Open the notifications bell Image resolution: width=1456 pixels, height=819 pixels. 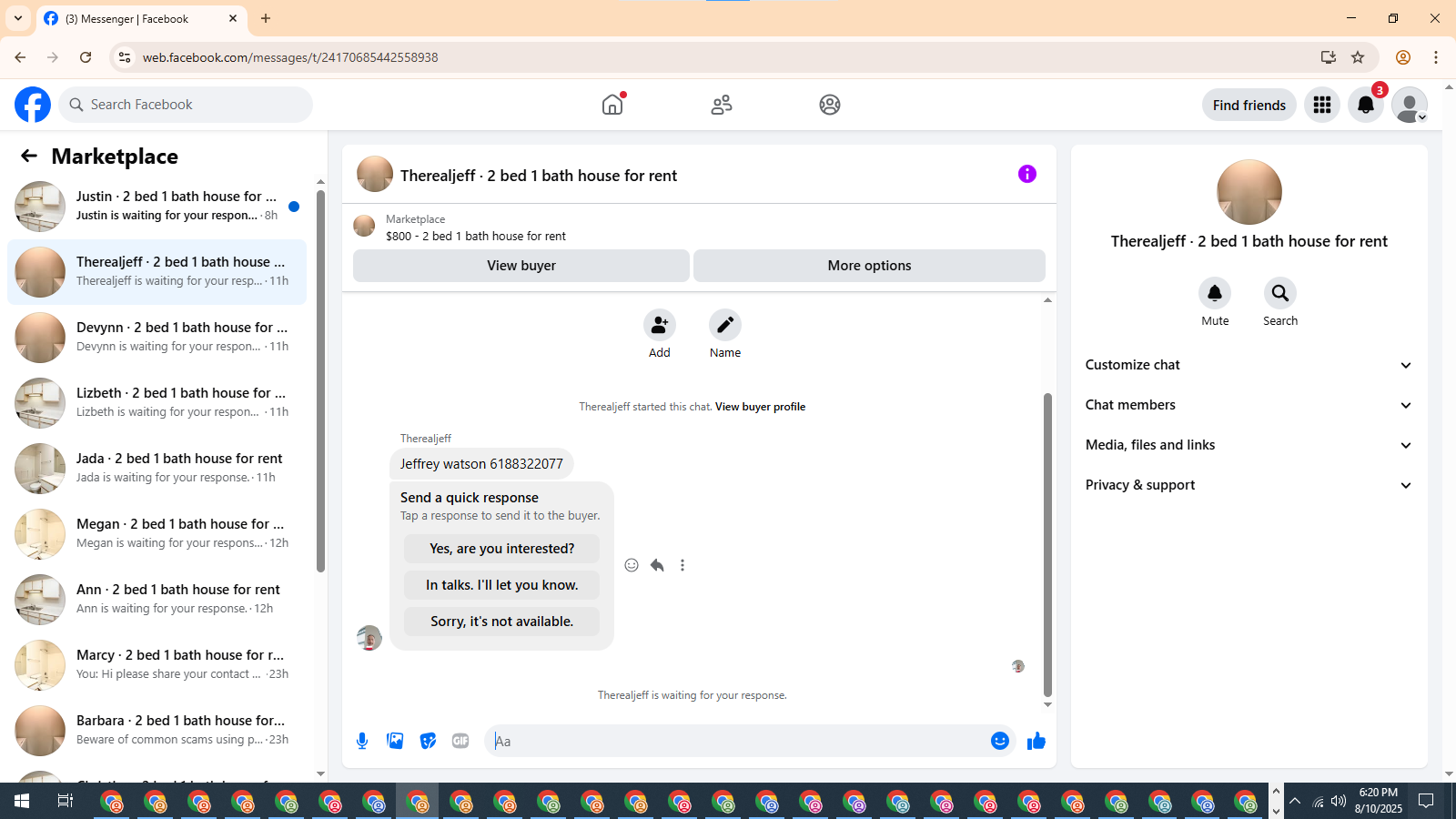tap(1366, 105)
